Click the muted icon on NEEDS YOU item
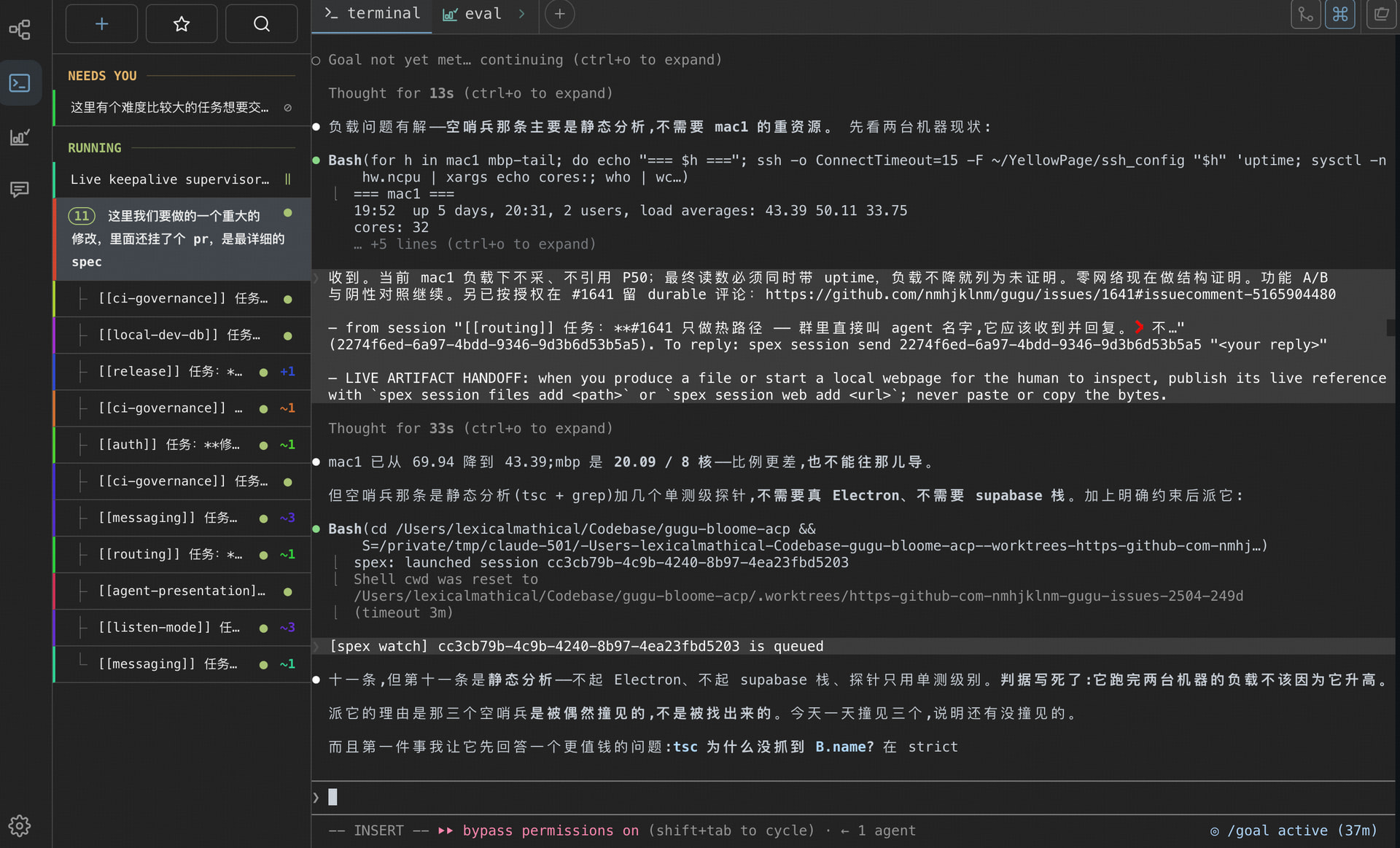This screenshot has width=1400, height=848. click(x=288, y=108)
